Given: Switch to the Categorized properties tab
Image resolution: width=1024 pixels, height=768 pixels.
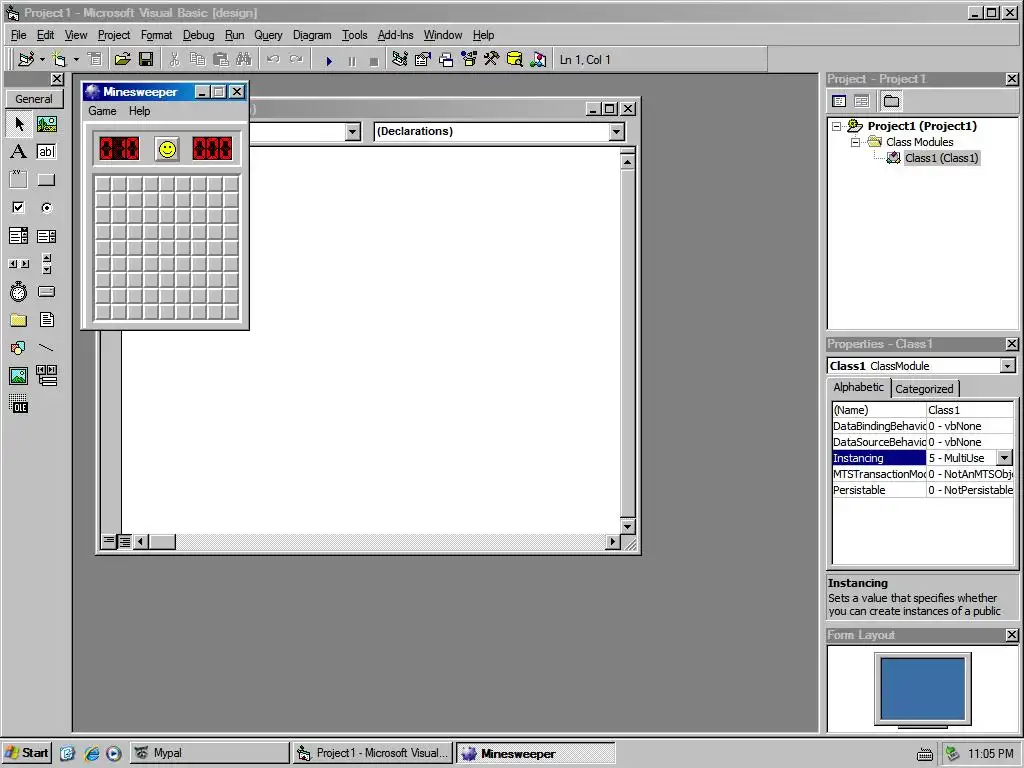Looking at the screenshot, I should pyautogui.click(x=924, y=389).
